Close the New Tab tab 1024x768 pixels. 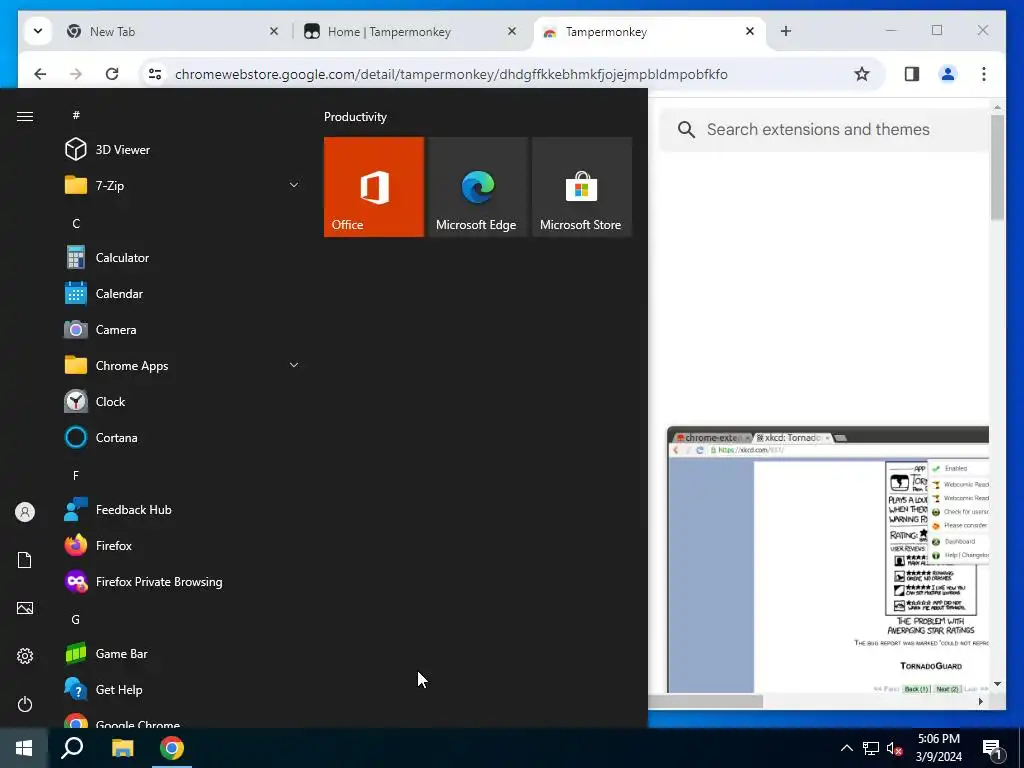(x=274, y=31)
